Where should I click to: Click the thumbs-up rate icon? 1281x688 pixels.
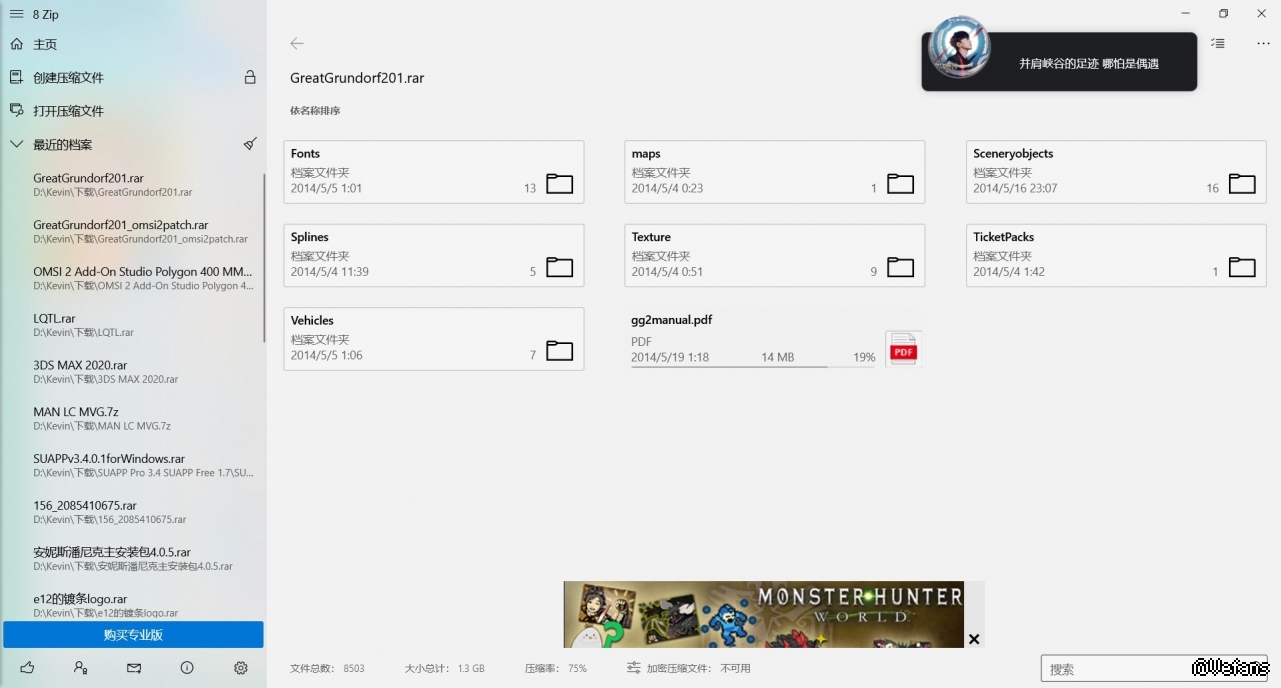(27, 668)
